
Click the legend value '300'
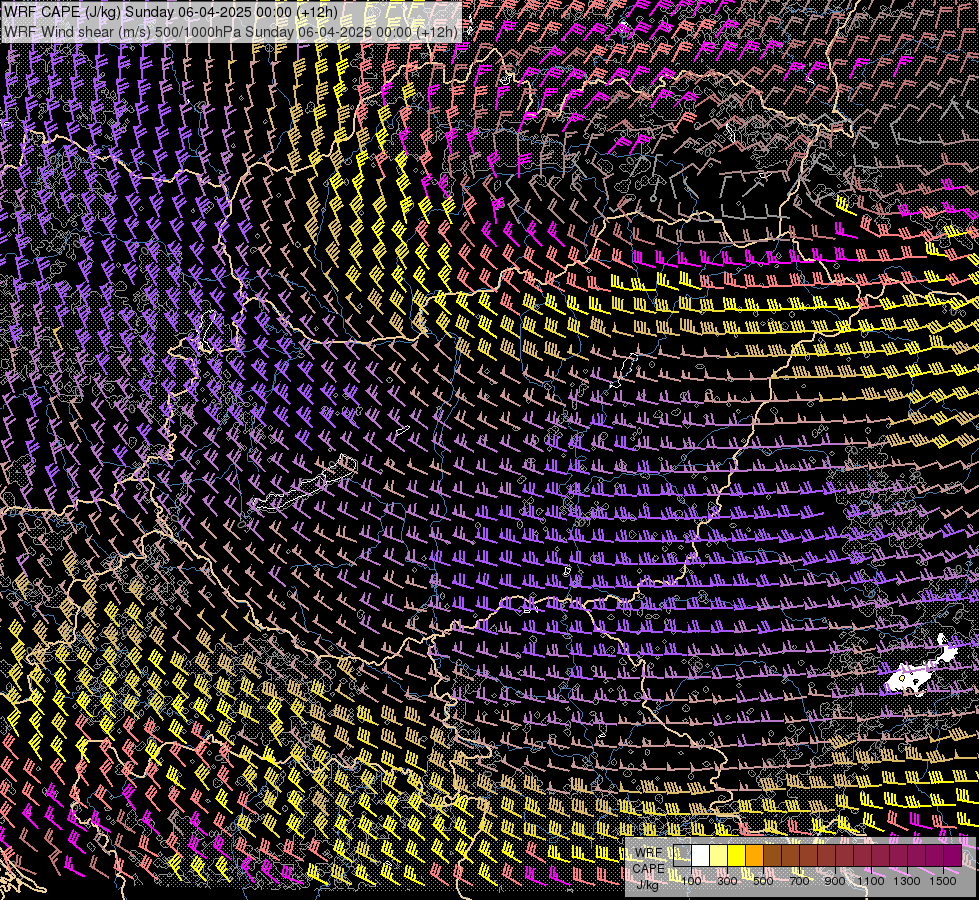tap(727, 881)
